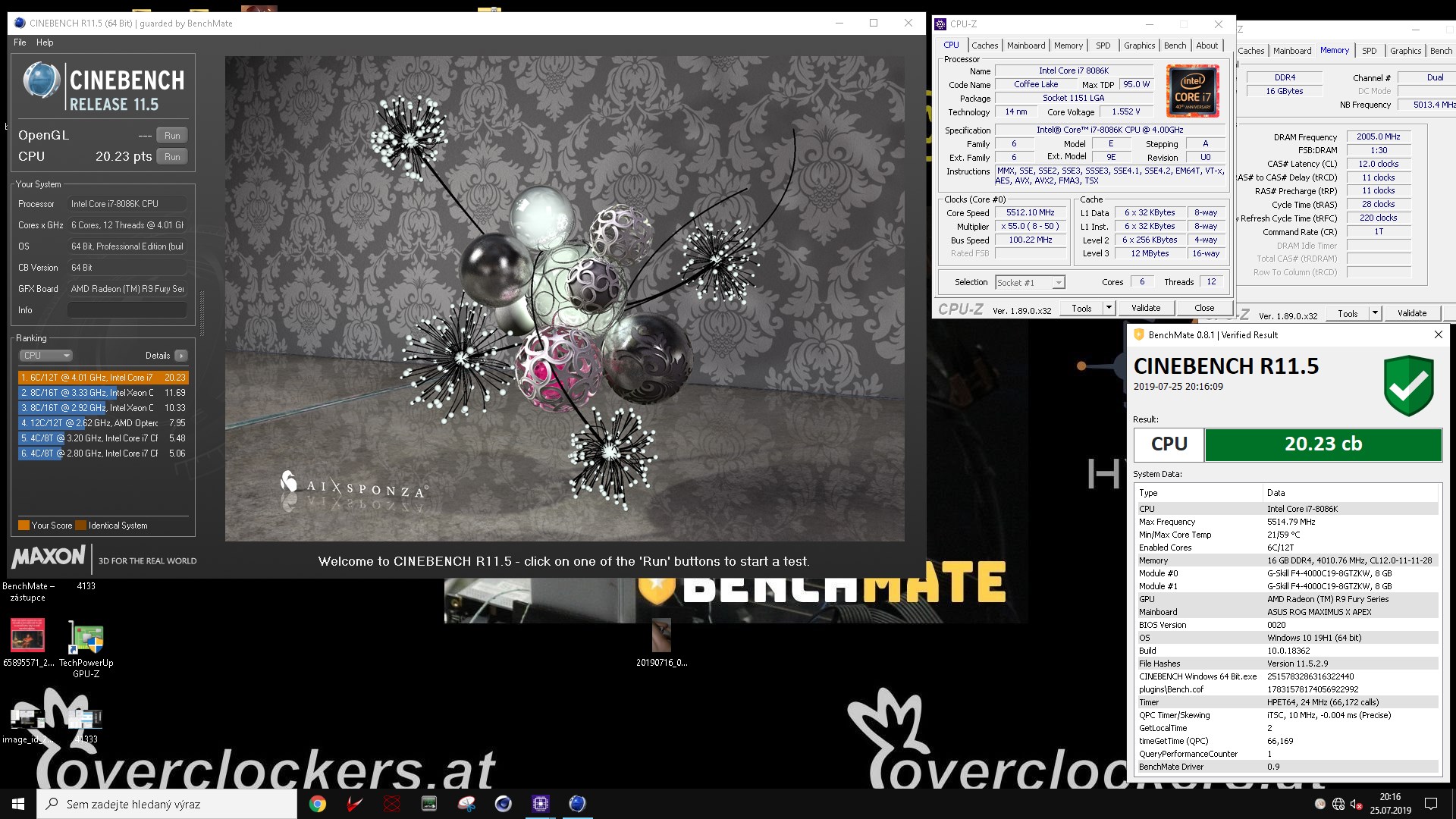This screenshot has width=1456, height=819.
Task: Click the CPU-Z title bar icon
Action: coord(940,24)
